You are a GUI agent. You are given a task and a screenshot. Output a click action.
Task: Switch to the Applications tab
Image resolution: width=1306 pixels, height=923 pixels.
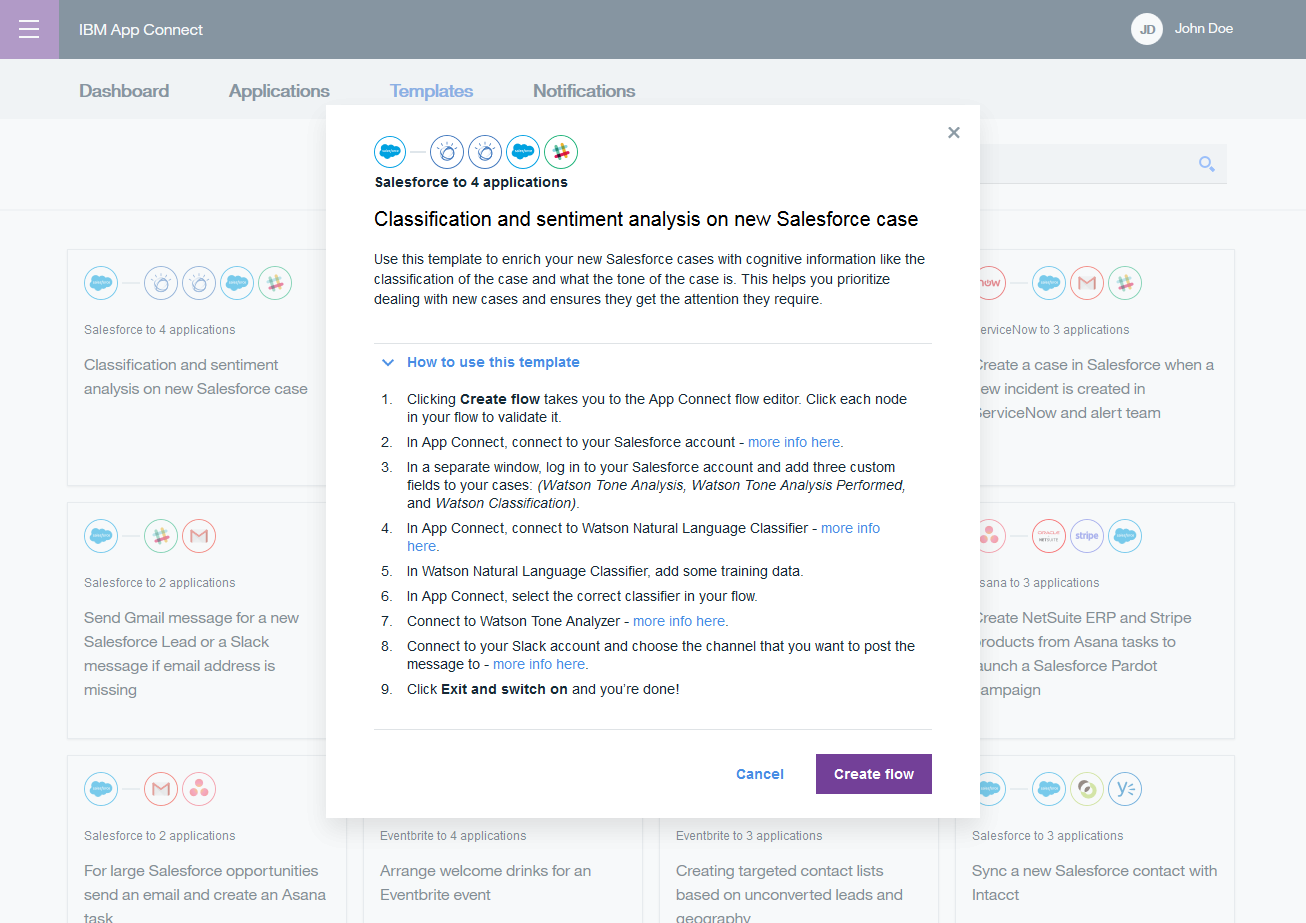click(279, 91)
